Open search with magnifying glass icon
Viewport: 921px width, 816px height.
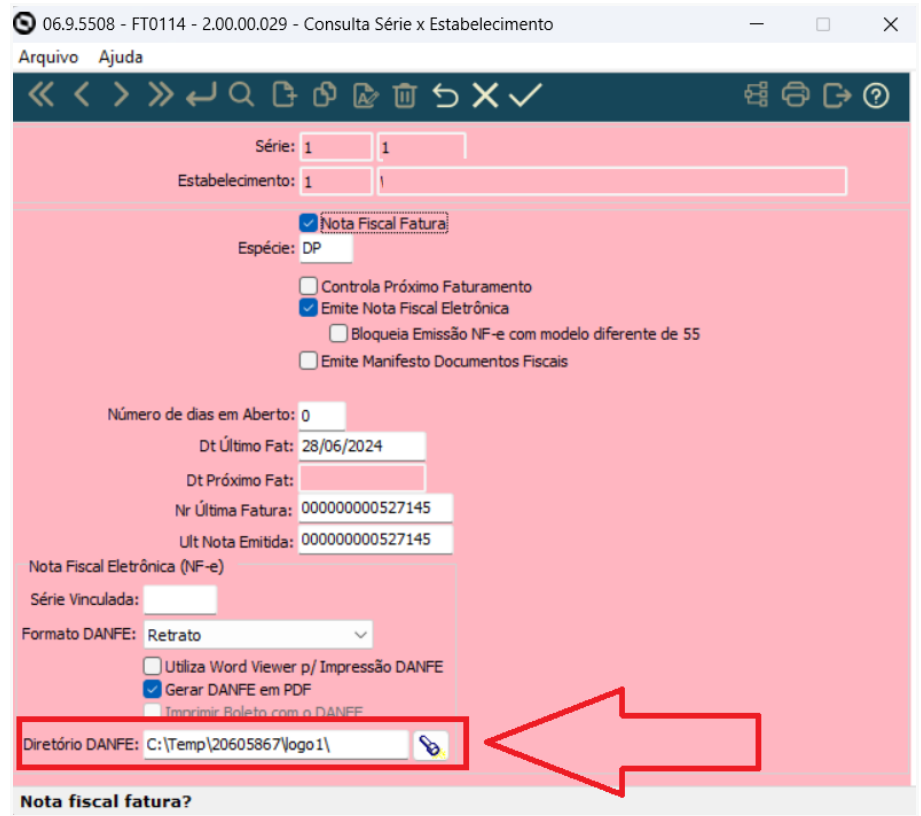(241, 95)
